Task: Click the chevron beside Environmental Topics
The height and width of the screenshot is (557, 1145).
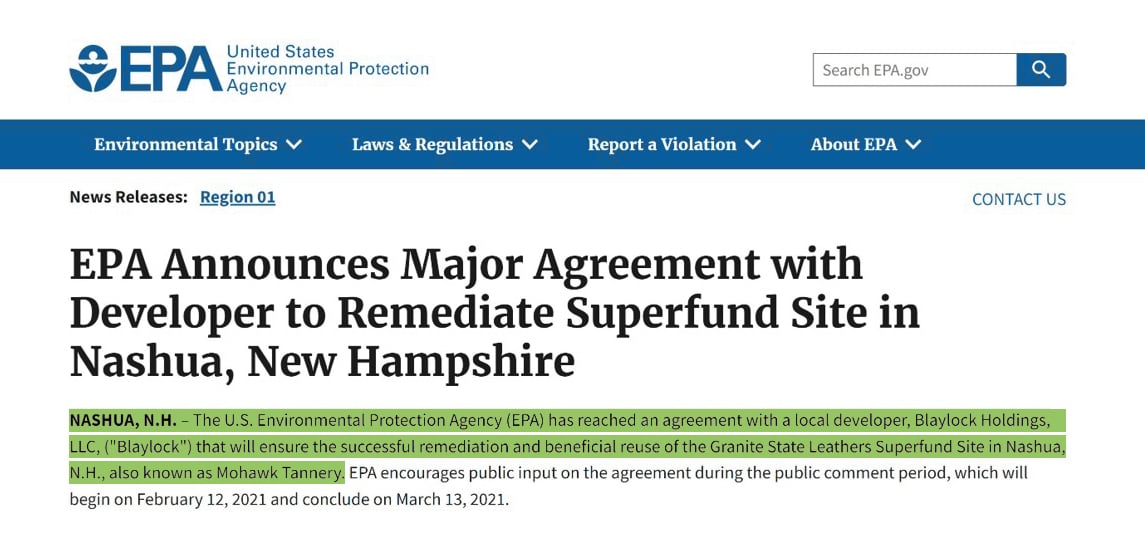Action: click(x=294, y=144)
